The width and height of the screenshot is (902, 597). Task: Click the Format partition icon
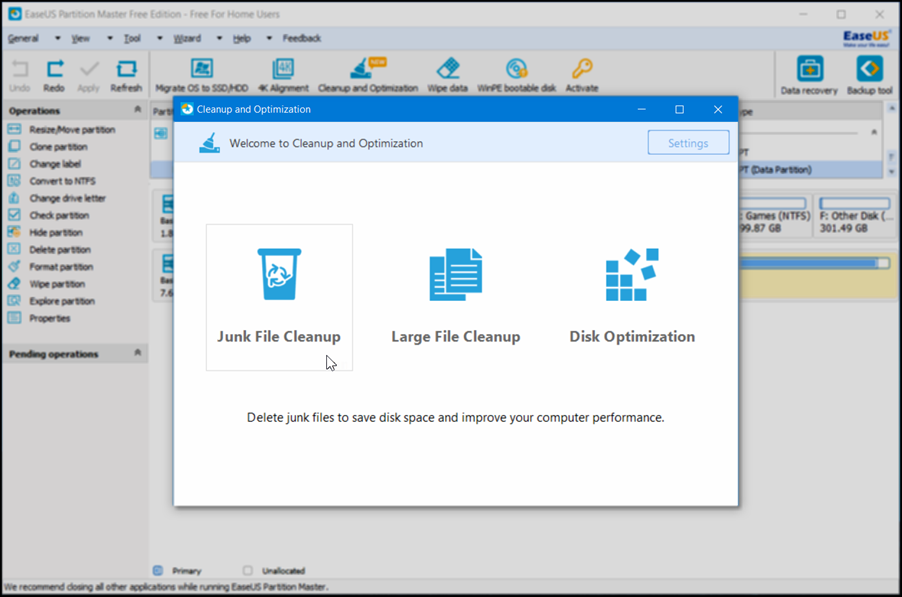pyautogui.click(x=14, y=266)
